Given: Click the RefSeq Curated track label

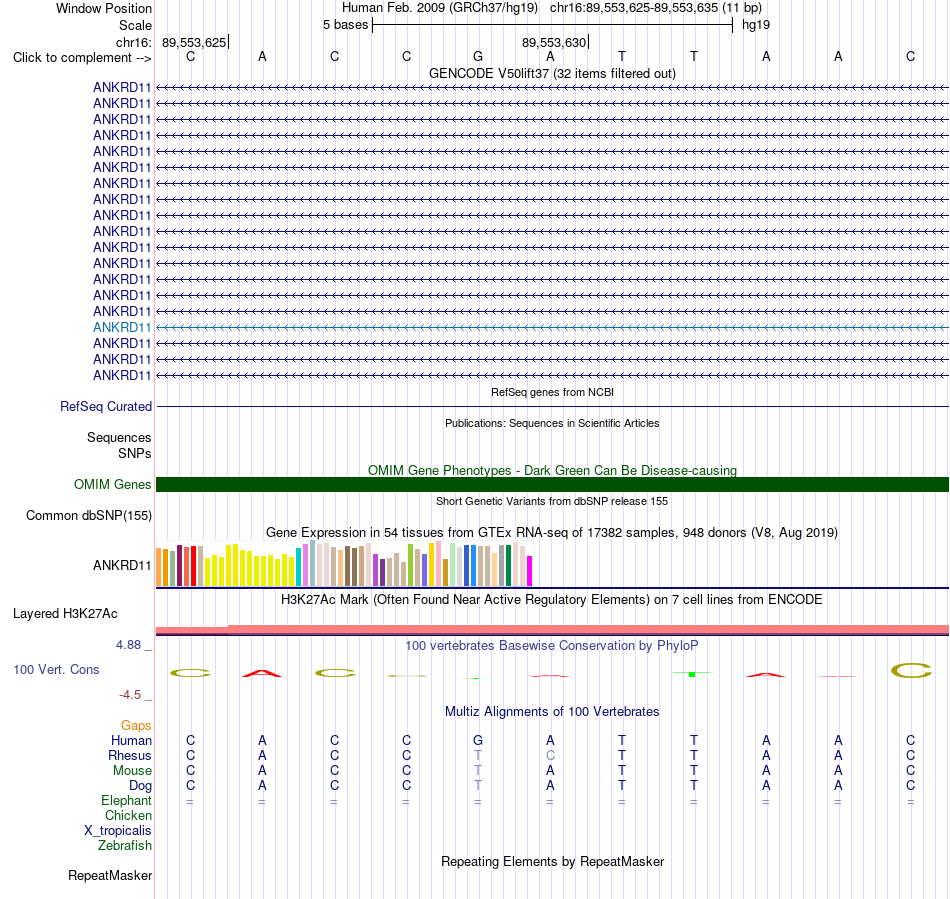Looking at the screenshot, I should 105,406.
